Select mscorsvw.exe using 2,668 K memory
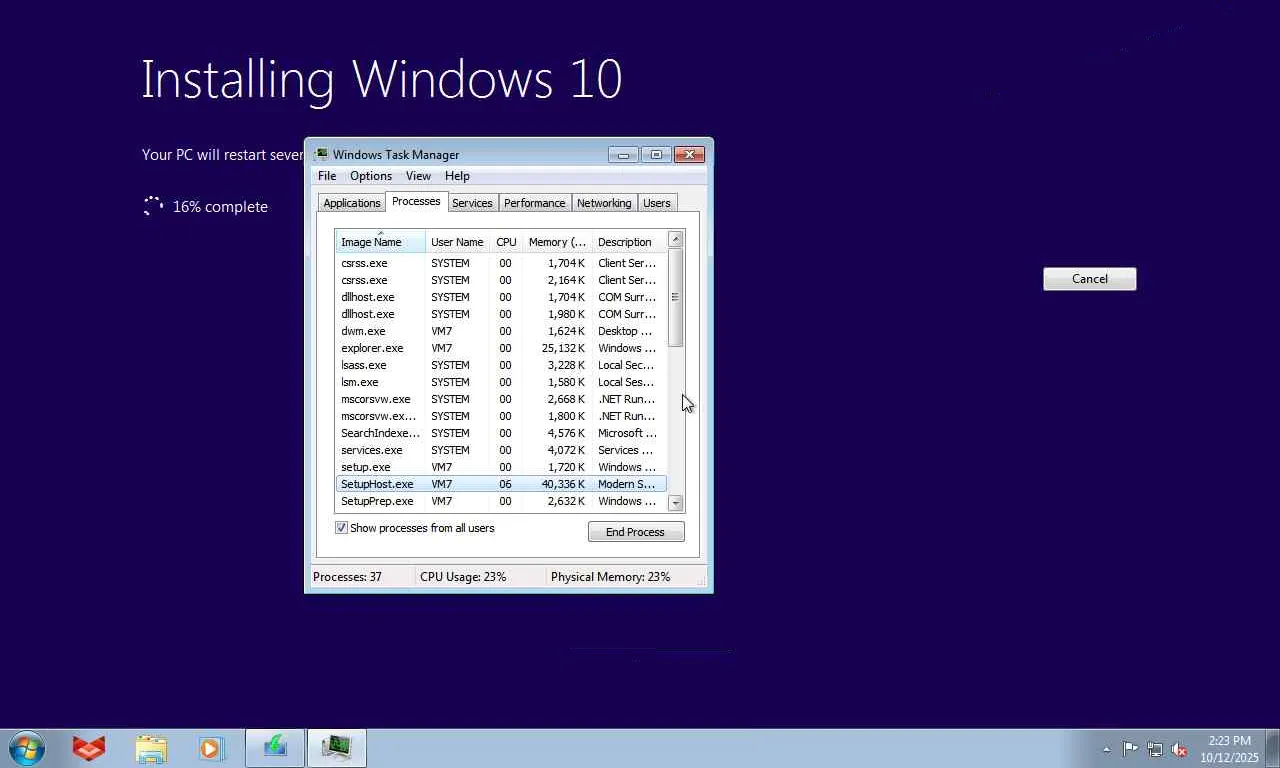1280x768 pixels. point(500,399)
